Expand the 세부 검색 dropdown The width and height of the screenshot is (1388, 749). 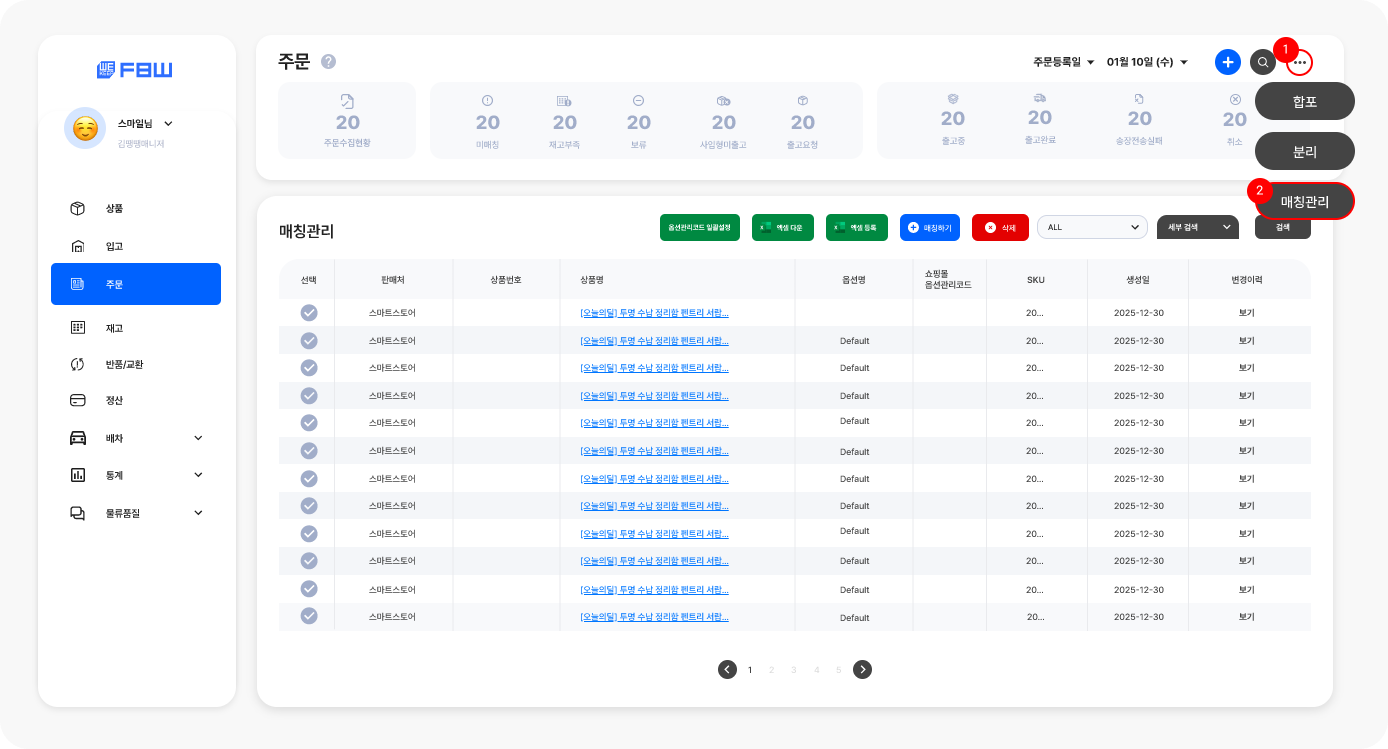[1197, 227]
